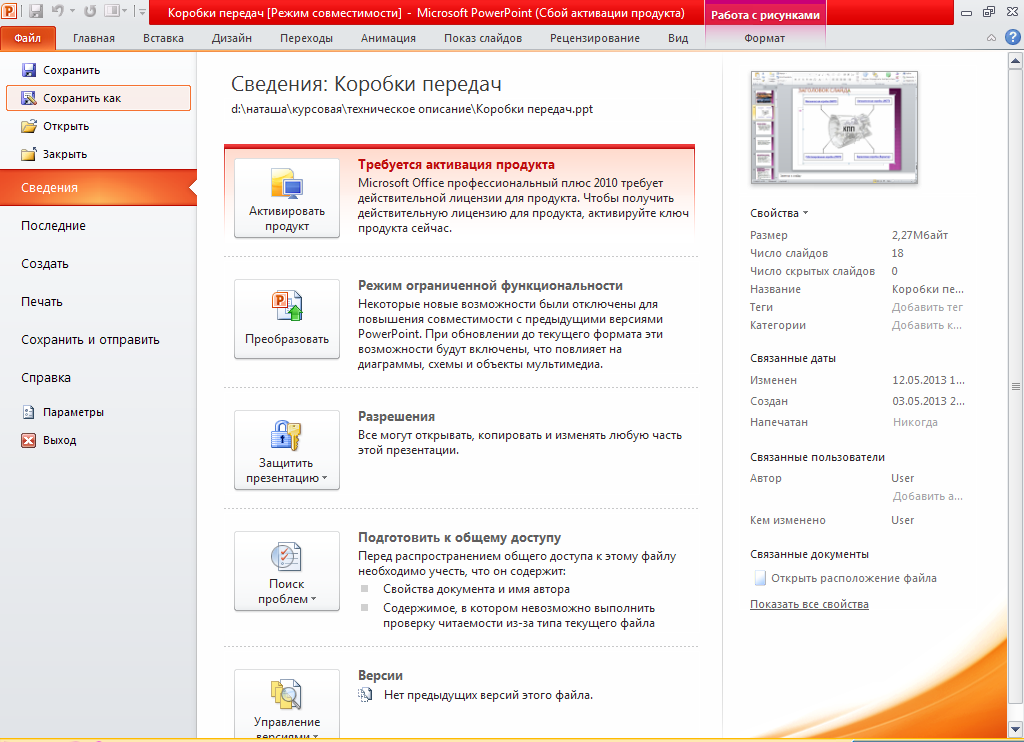The height and width of the screenshot is (742, 1024).
Task: Click the Выход red exit icon
Action: coord(29,440)
